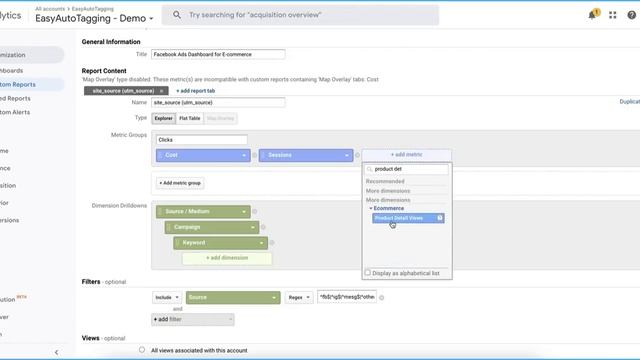Open the Google apps grid icon
The height and width of the screenshot is (360, 640).
pos(613,16)
